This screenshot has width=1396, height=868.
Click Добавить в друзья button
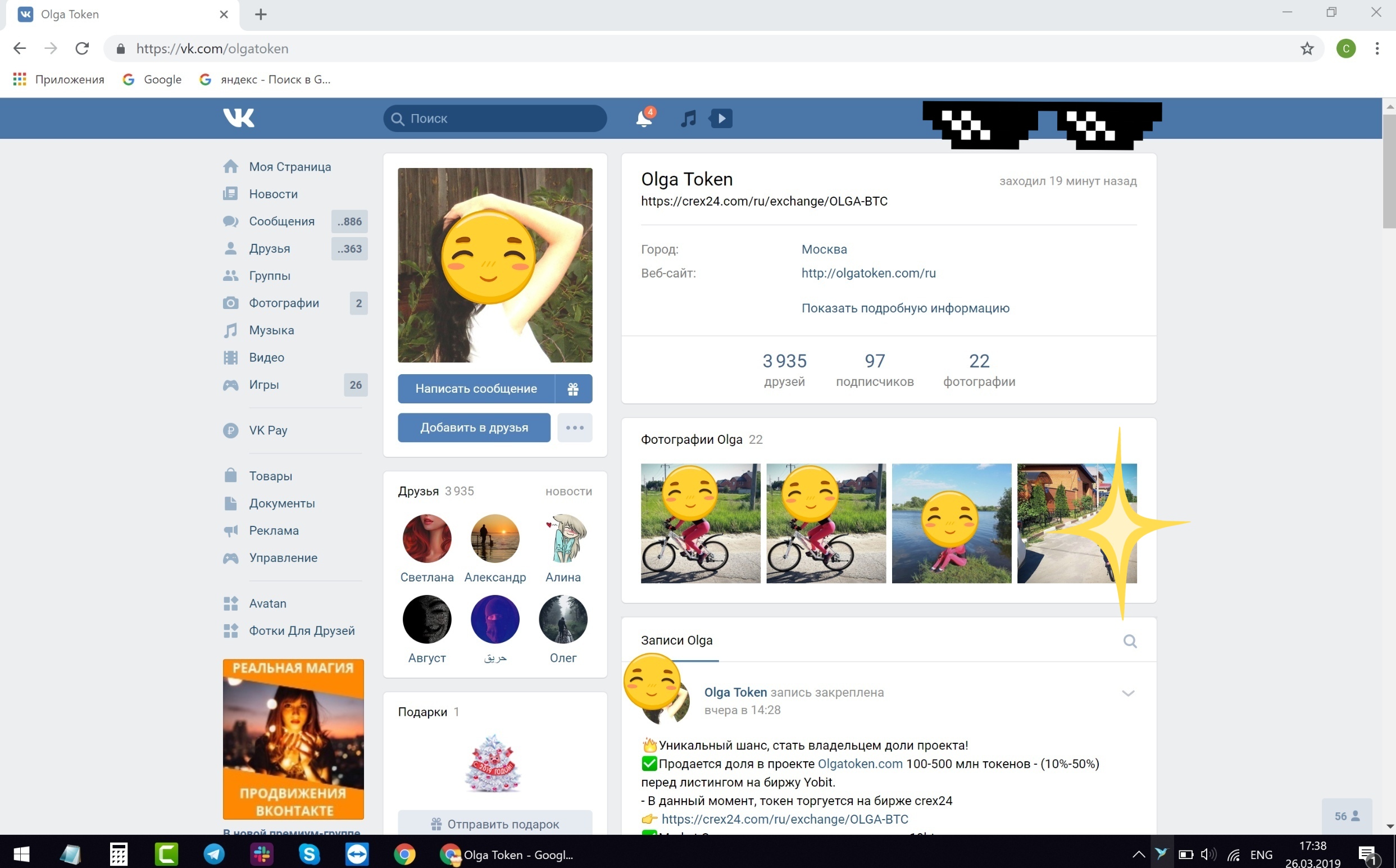(x=474, y=428)
